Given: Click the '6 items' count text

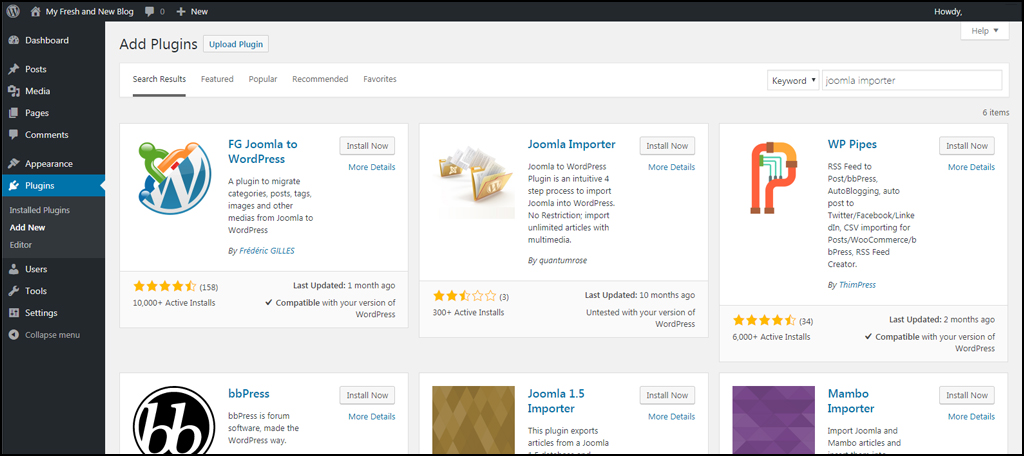Looking at the screenshot, I should tap(996, 112).
